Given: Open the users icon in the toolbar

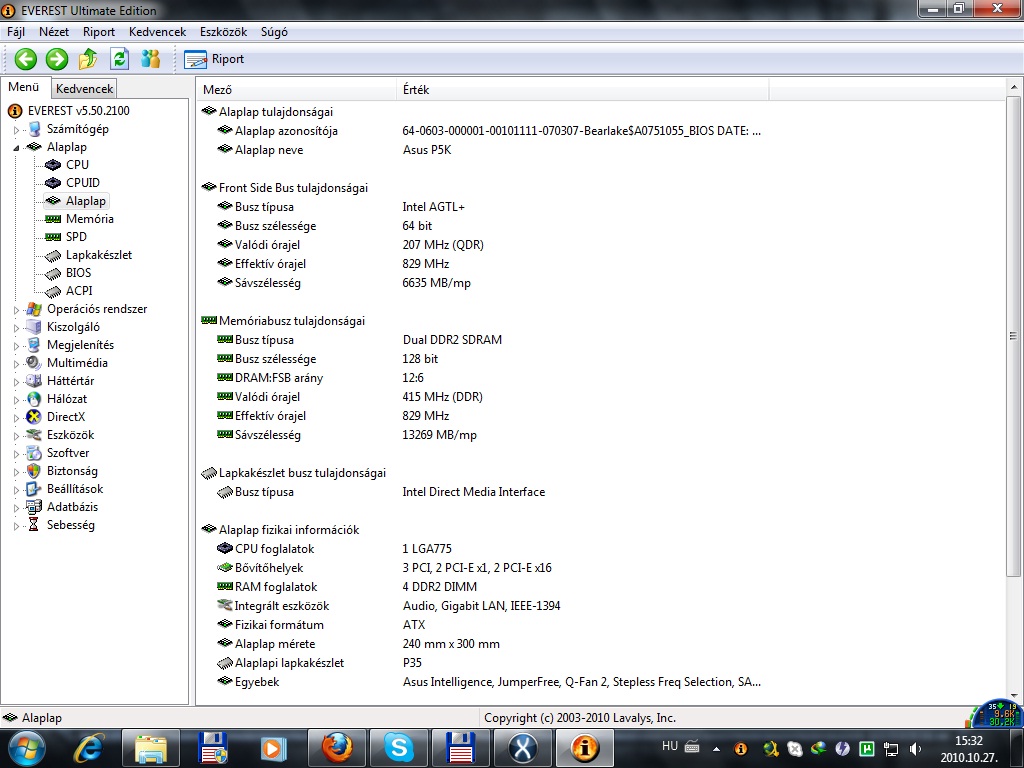Looking at the screenshot, I should click(151, 59).
